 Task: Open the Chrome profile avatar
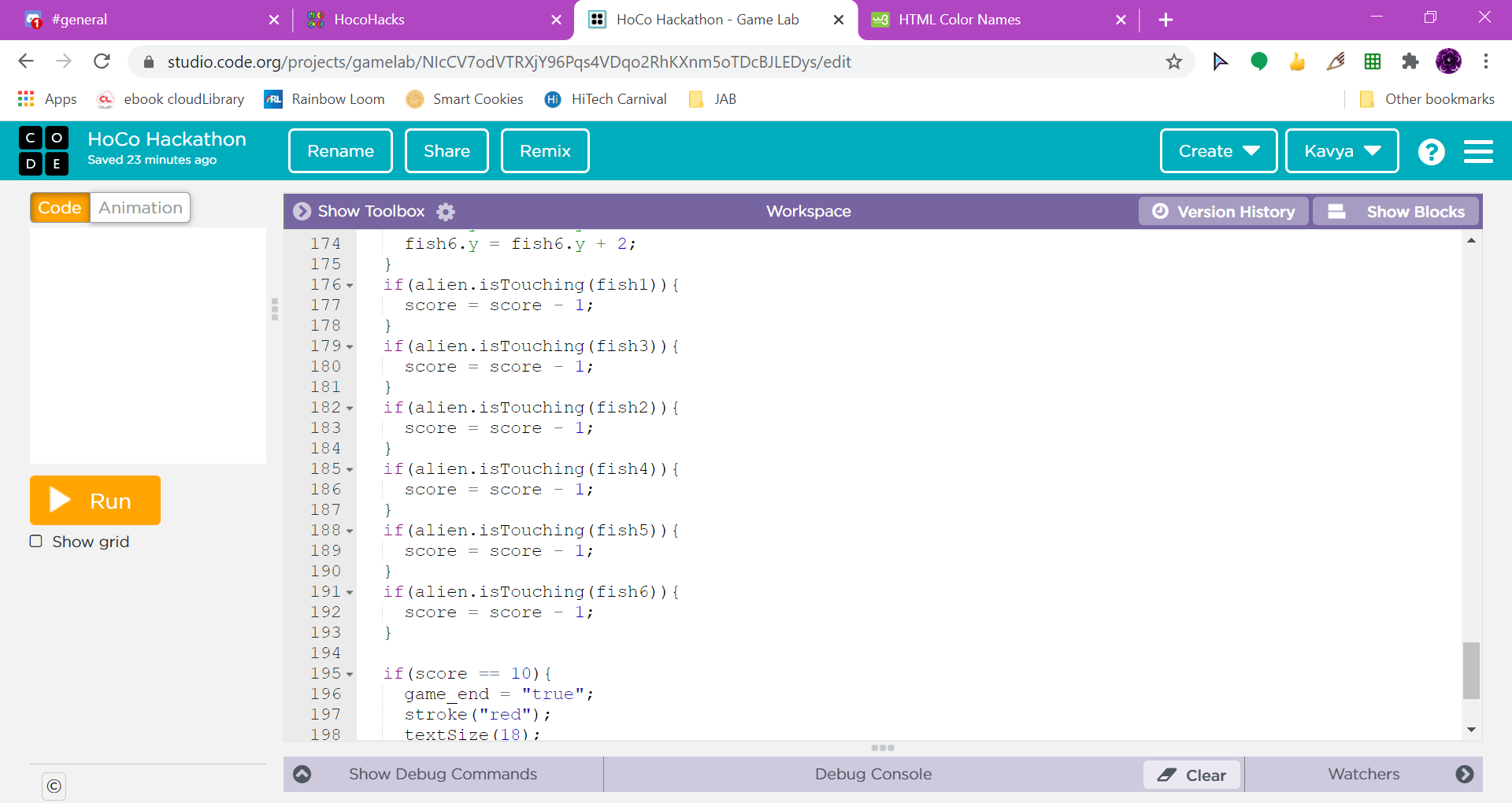[x=1448, y=61]
